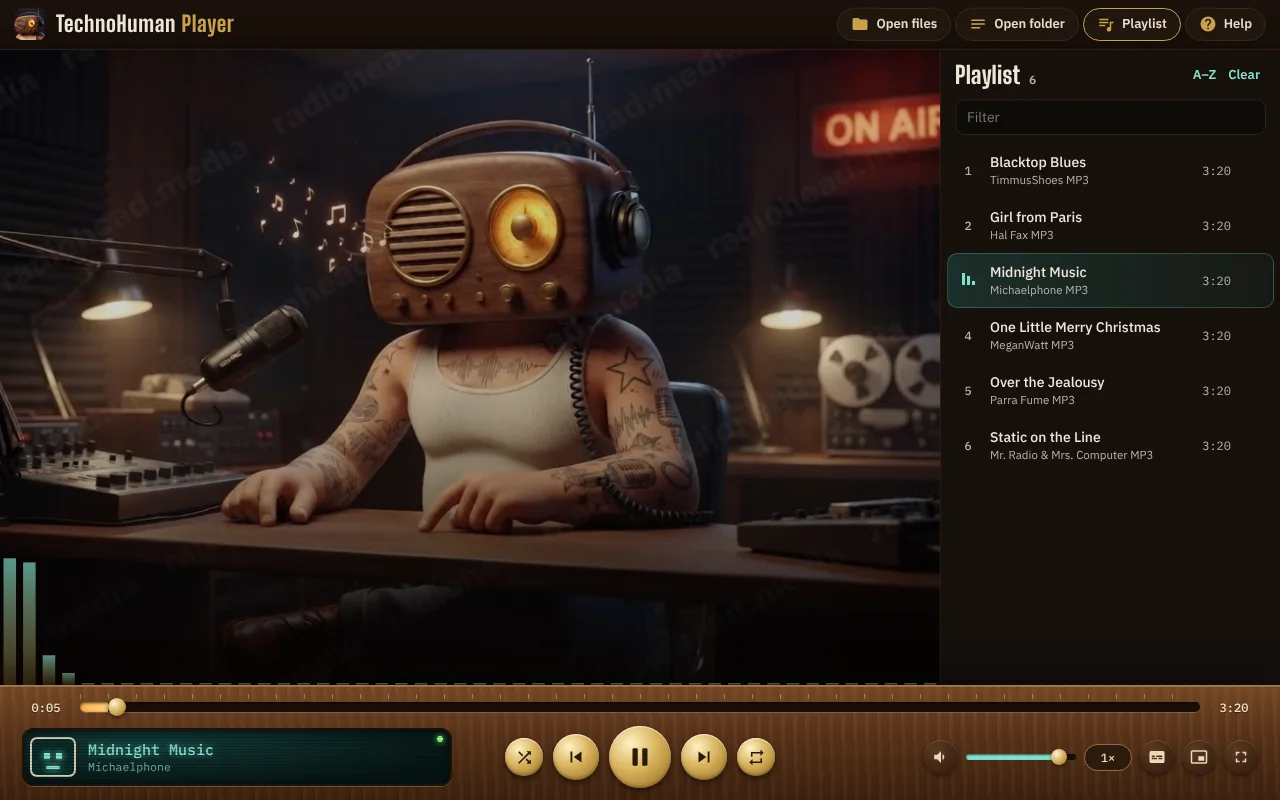Select Girl from Paris in the playlist

(1110, 226)
